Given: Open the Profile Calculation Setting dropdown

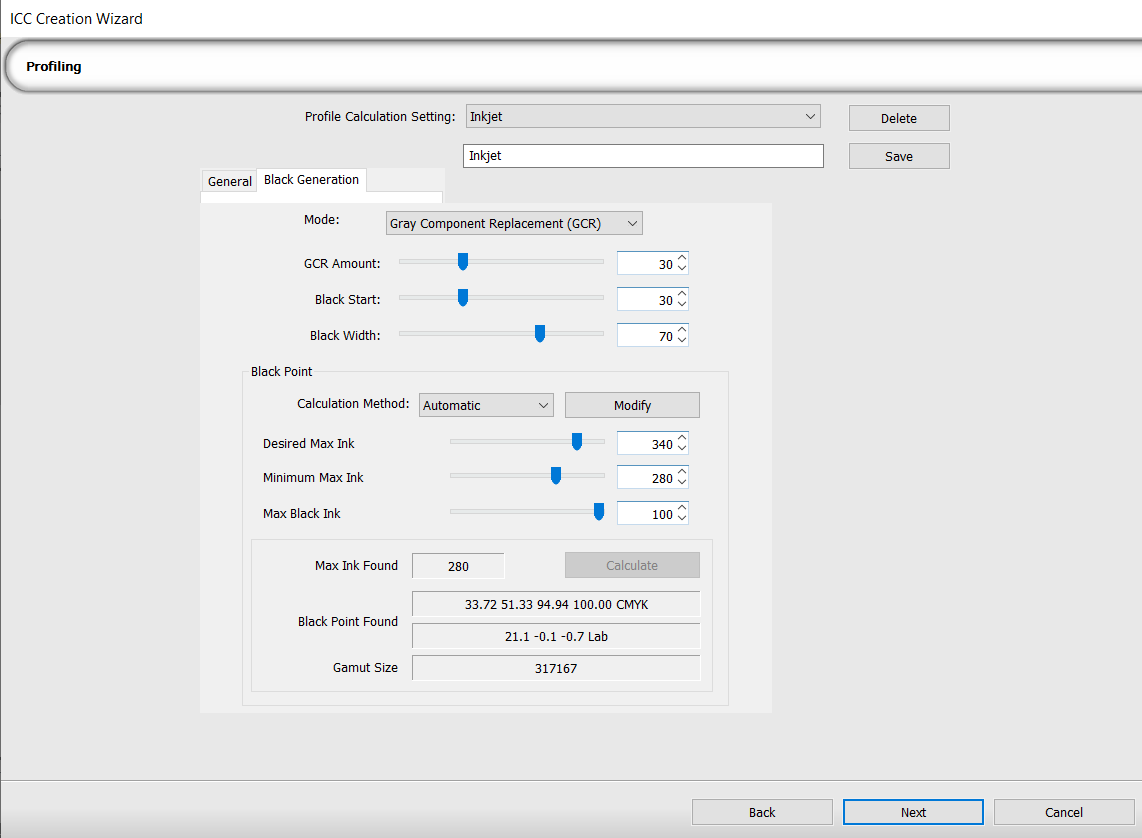Looking at the screenshot, I should (643, 117).
